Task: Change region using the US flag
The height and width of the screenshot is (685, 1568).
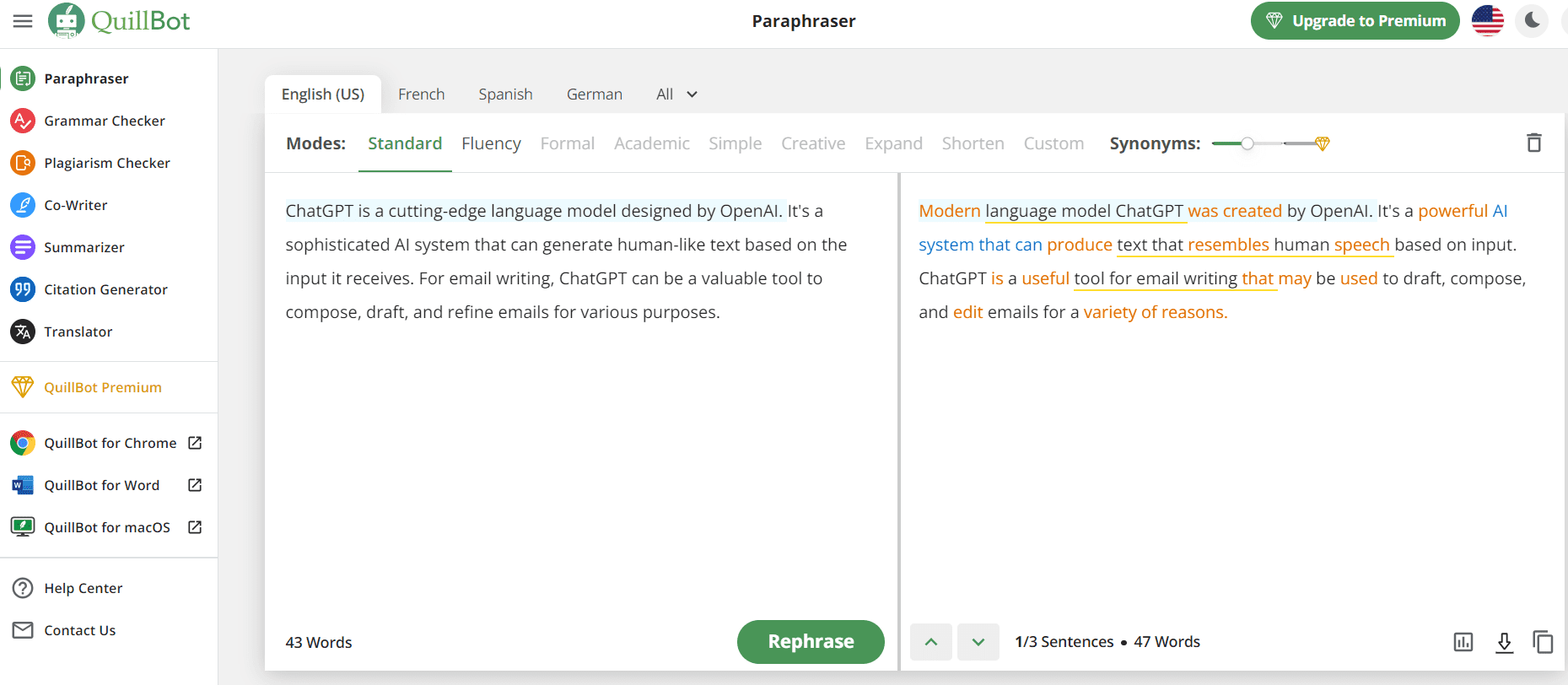Action: click(x=1487, y=21)
